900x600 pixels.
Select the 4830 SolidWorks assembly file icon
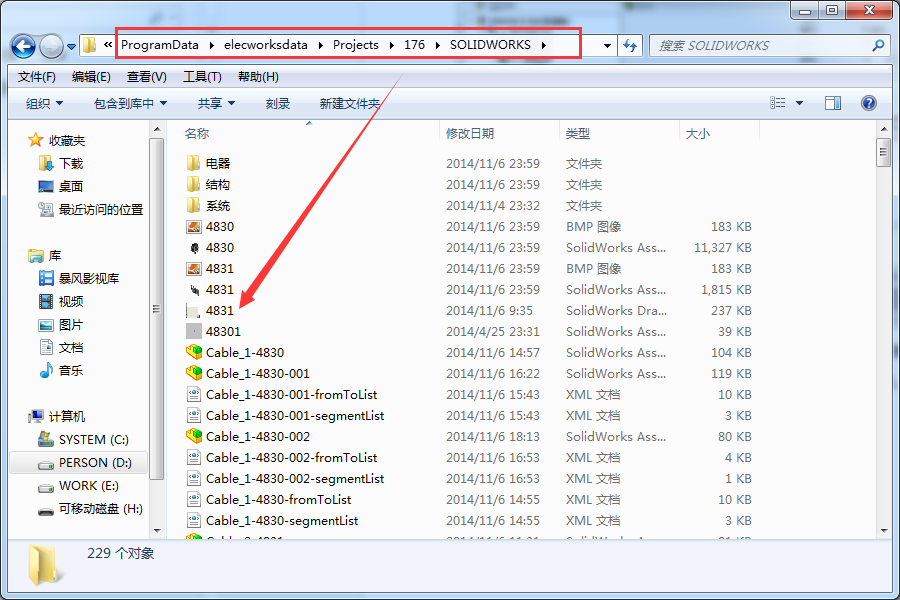pyautogui.click(x=195, y=248)
